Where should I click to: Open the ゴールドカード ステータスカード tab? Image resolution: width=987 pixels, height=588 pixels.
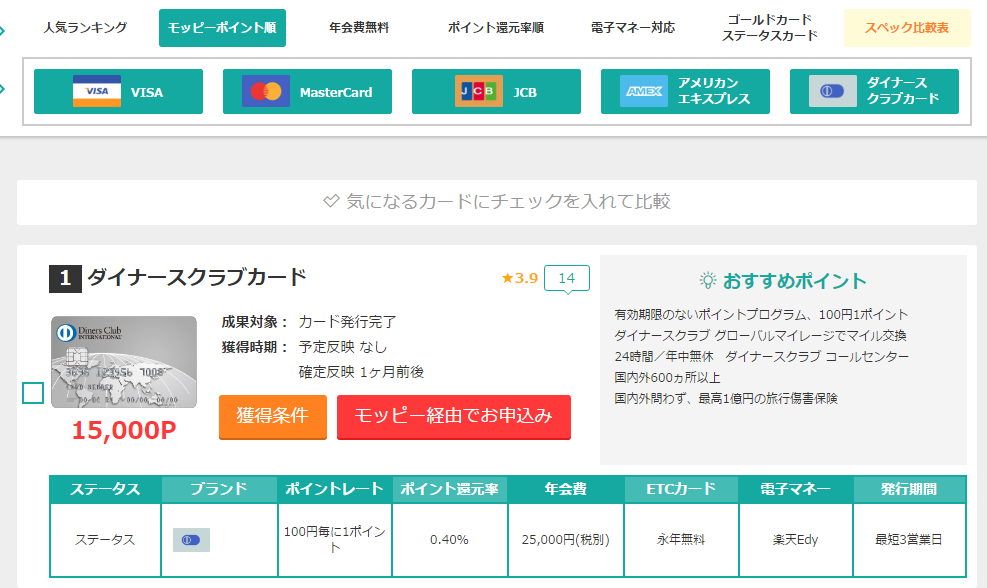tap(769, 28)
